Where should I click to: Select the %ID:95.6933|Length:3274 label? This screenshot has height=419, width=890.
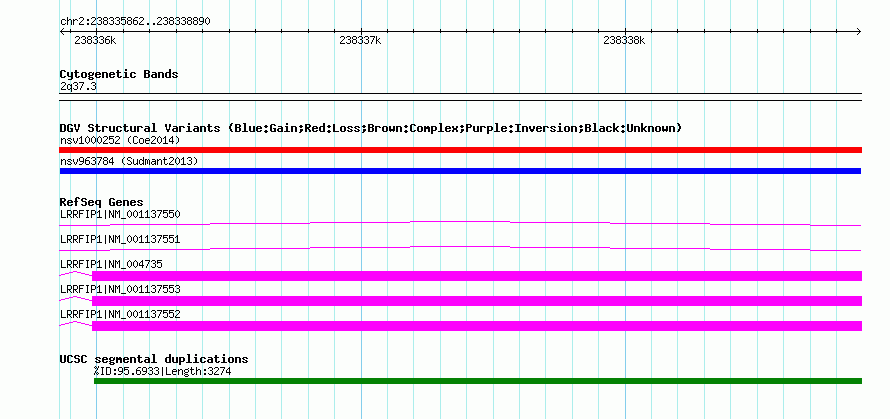pyautogui.click(x=162, y=371)
